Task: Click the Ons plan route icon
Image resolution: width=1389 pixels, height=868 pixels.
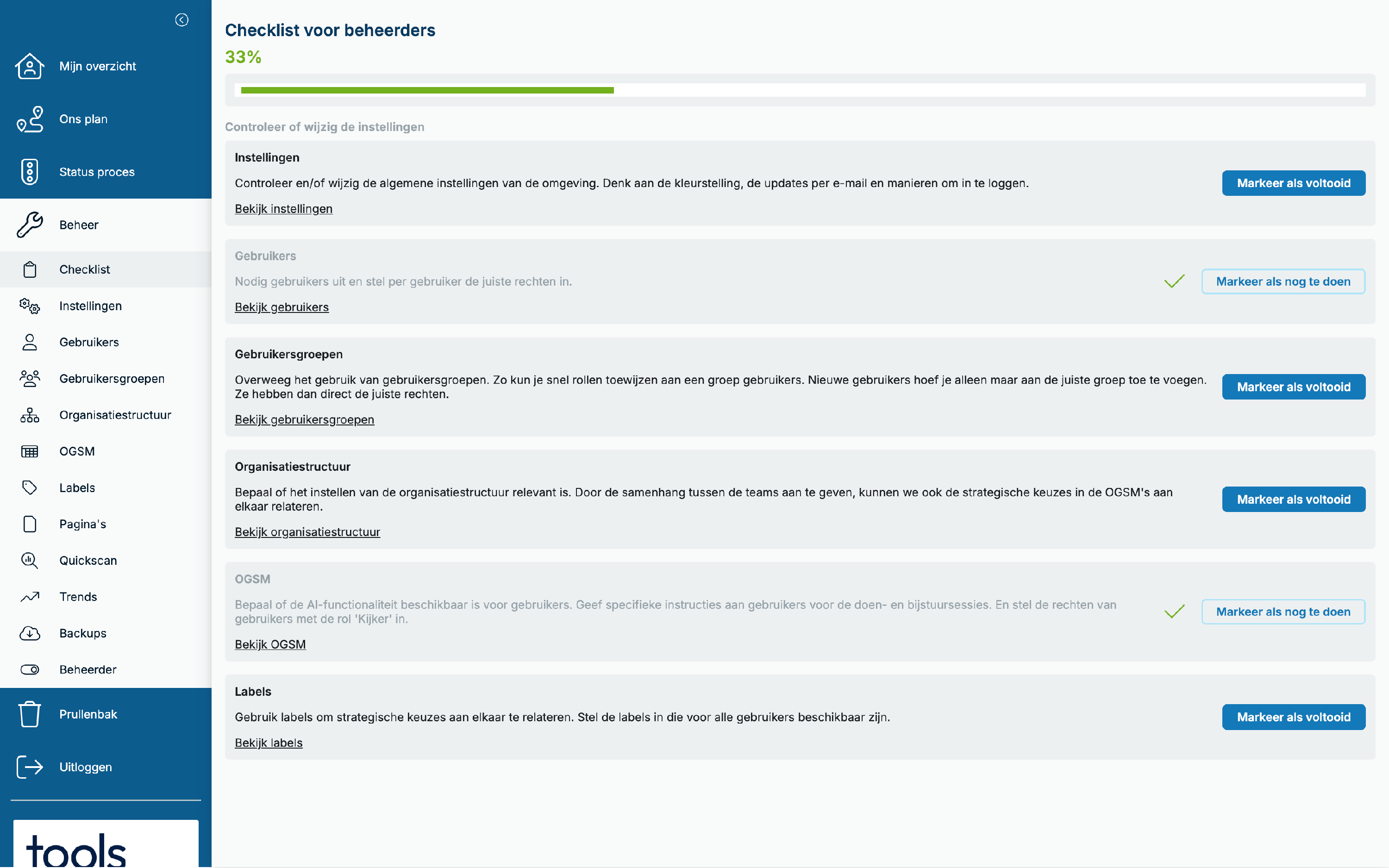Action: [x=29, y=119]
